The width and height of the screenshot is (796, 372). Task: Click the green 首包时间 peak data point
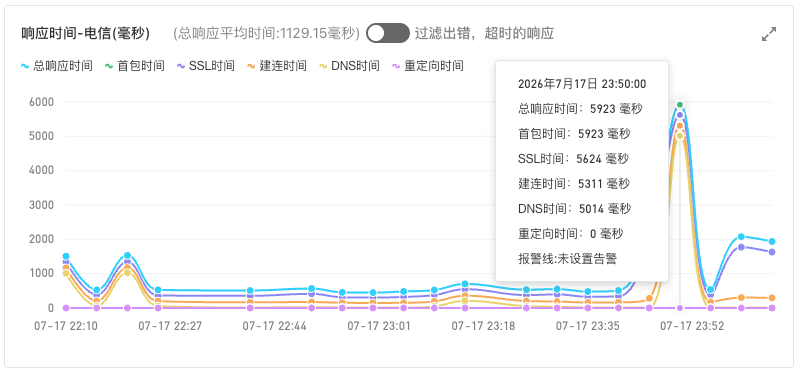(x=680, y=105)
